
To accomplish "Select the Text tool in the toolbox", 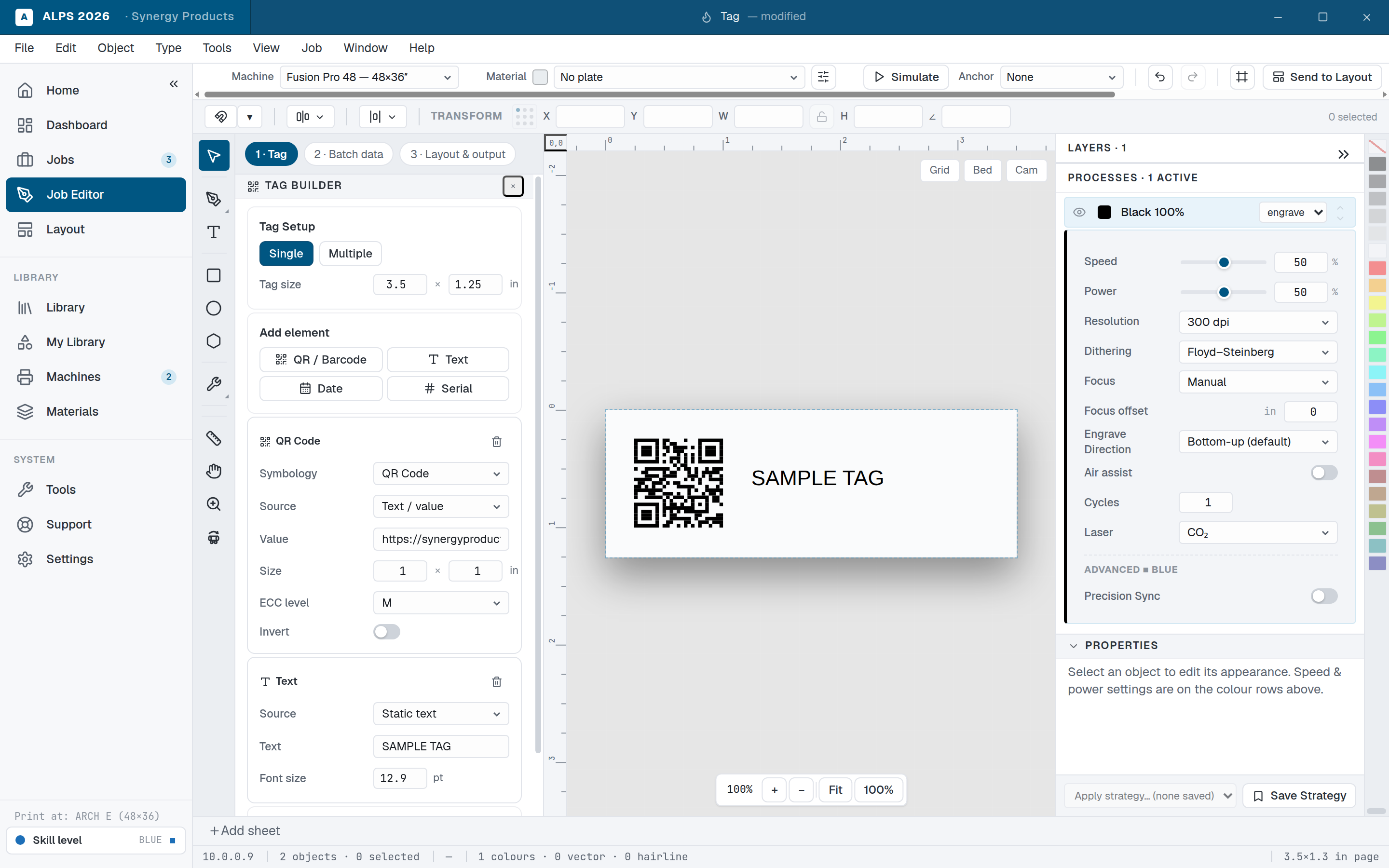I will click(214, 232).
